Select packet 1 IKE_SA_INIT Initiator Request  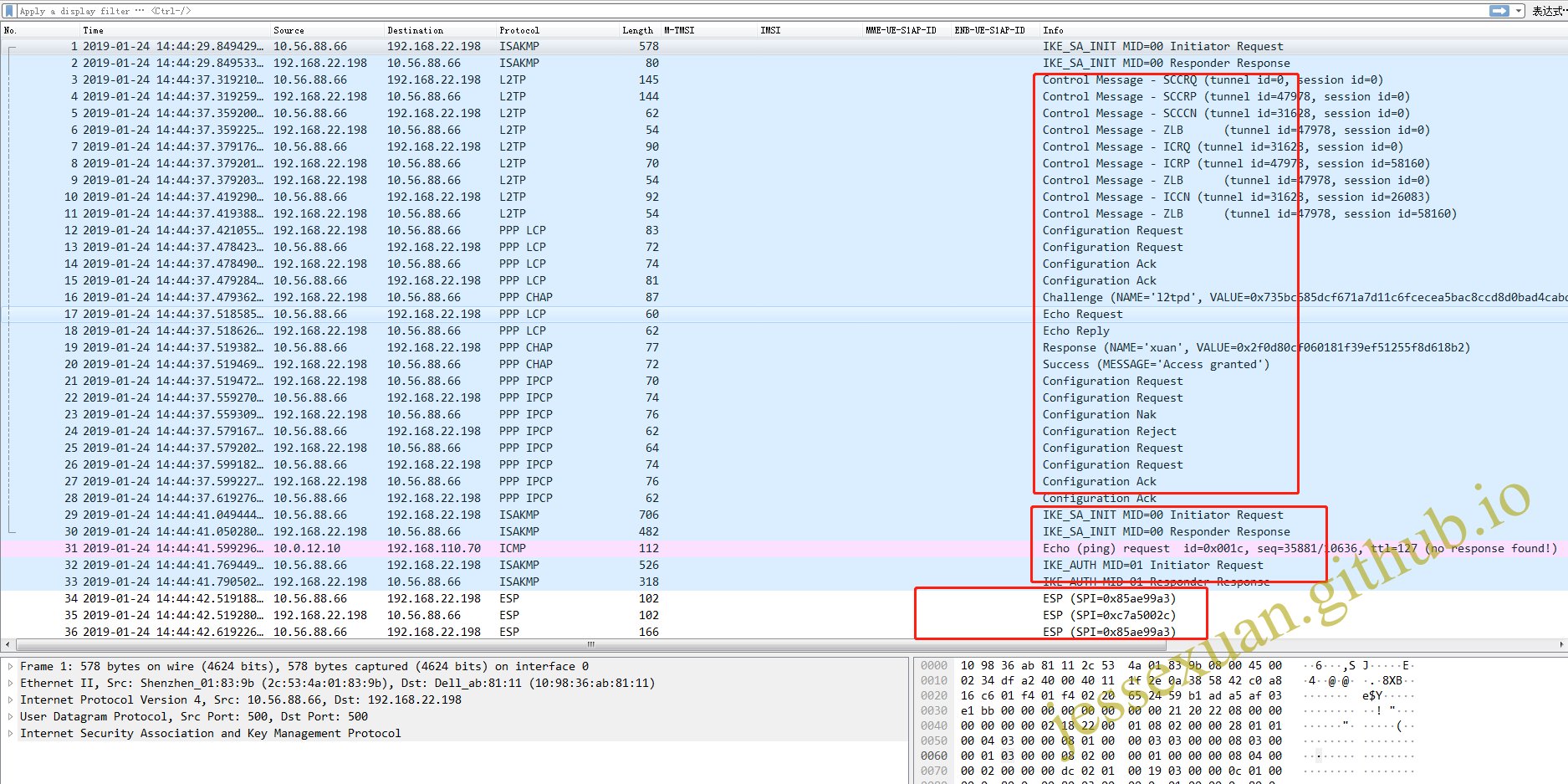(x=784, y=47)
